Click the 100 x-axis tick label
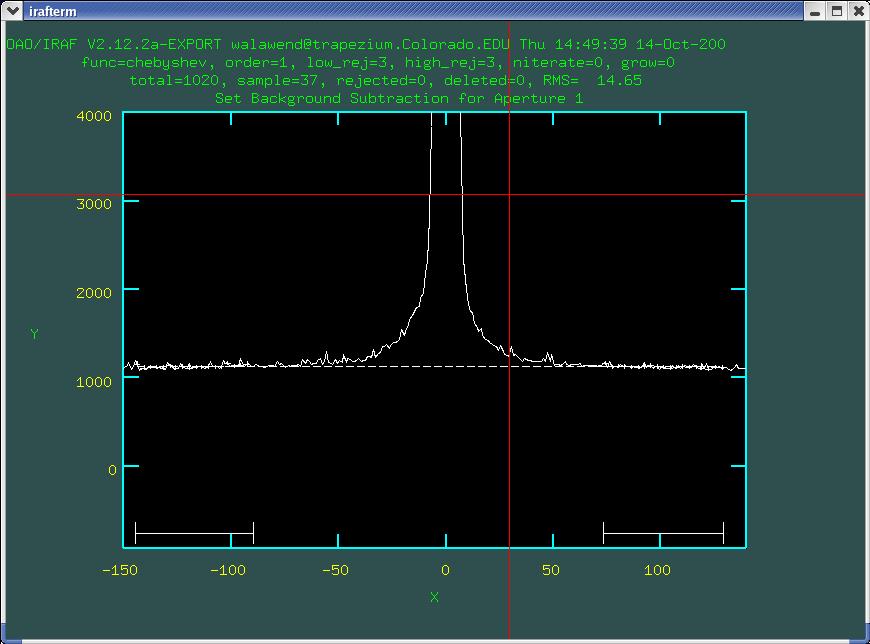 pyautogui.click(x=657, y=570)
